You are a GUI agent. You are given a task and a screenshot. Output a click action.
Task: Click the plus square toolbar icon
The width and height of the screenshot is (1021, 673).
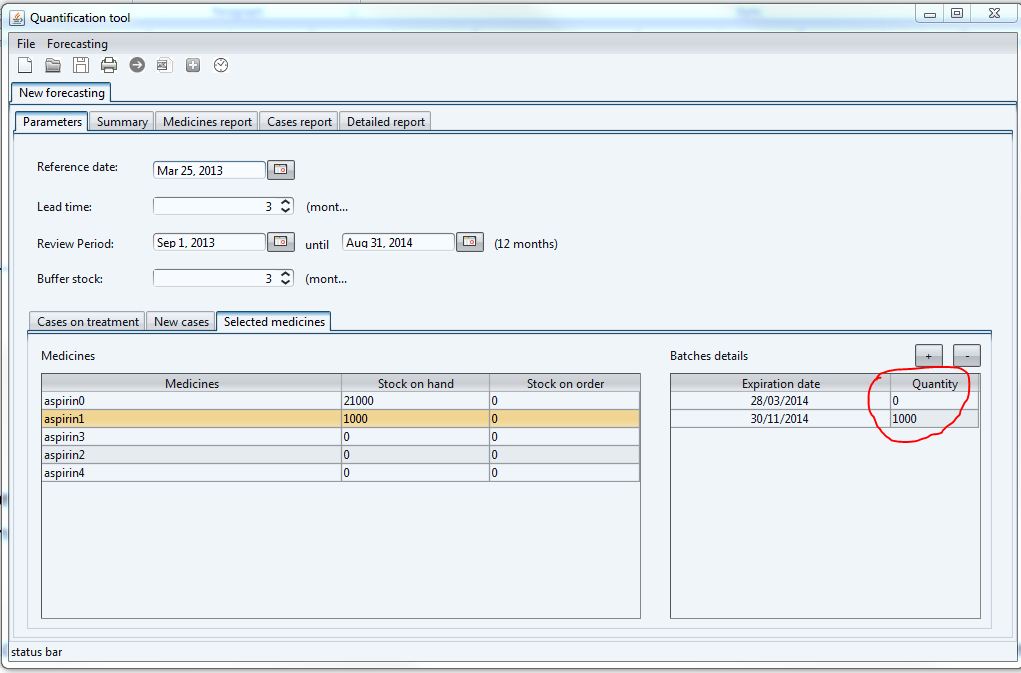[193, 65]
